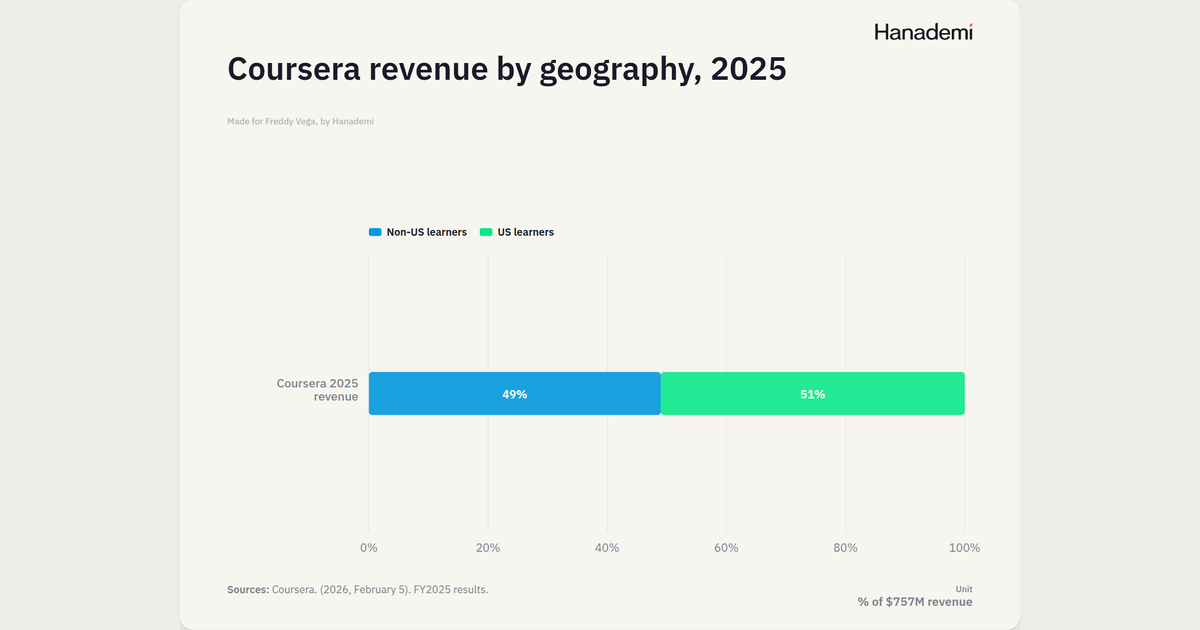This screenshot has width=1200, height=630.
Task: Click the blue 49% bar segment
Action: click(x=515, y=394)
